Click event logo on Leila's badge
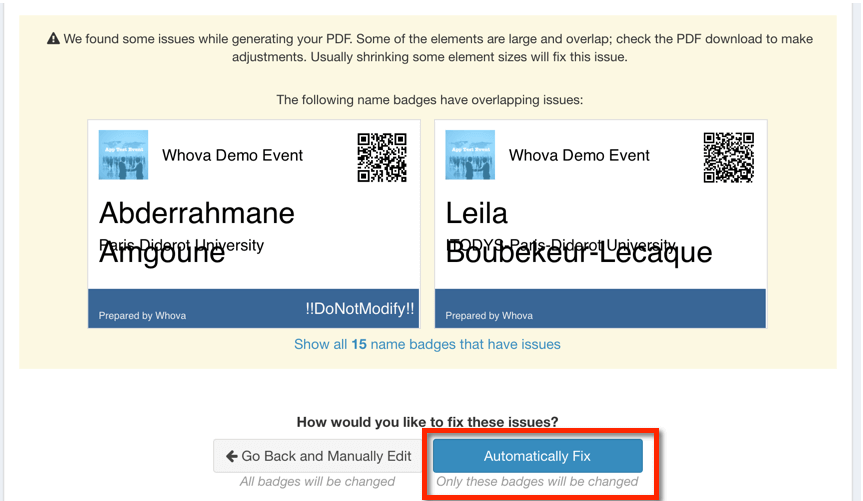Viewport: 863px width, 501px height. point(470,155)
